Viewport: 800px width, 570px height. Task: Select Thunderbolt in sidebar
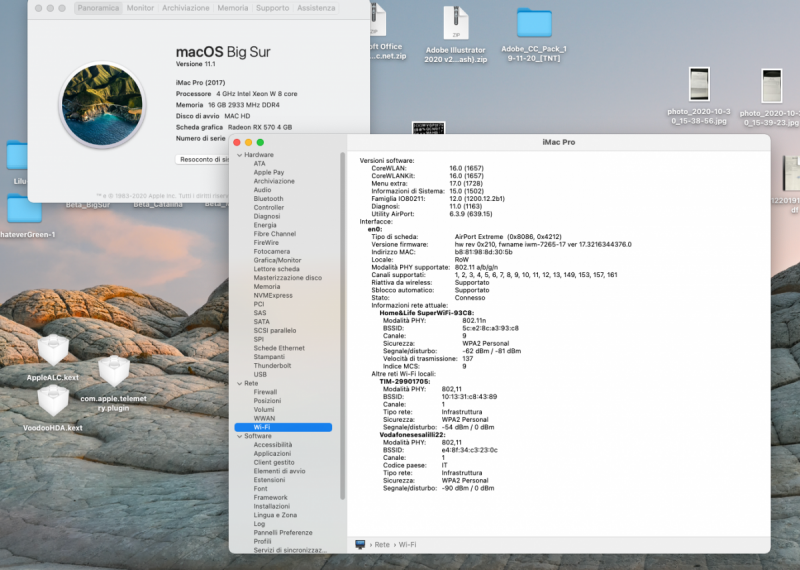tap(272, 366)
